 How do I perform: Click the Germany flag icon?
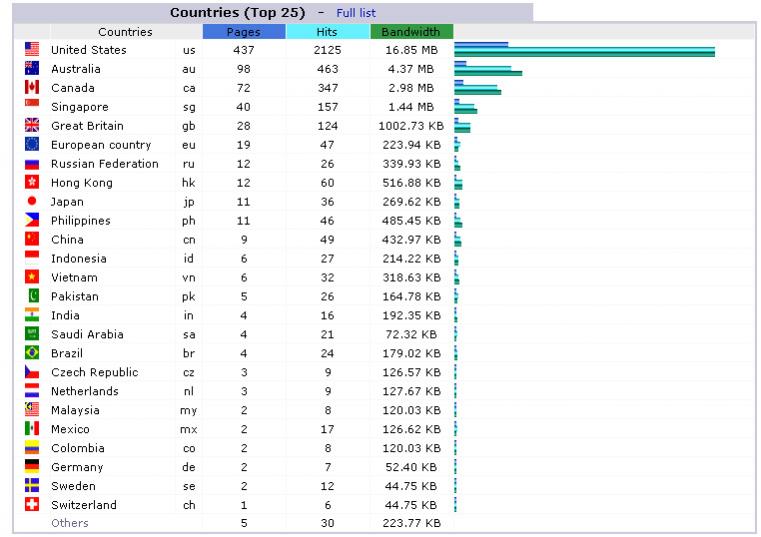click(32, 466)
